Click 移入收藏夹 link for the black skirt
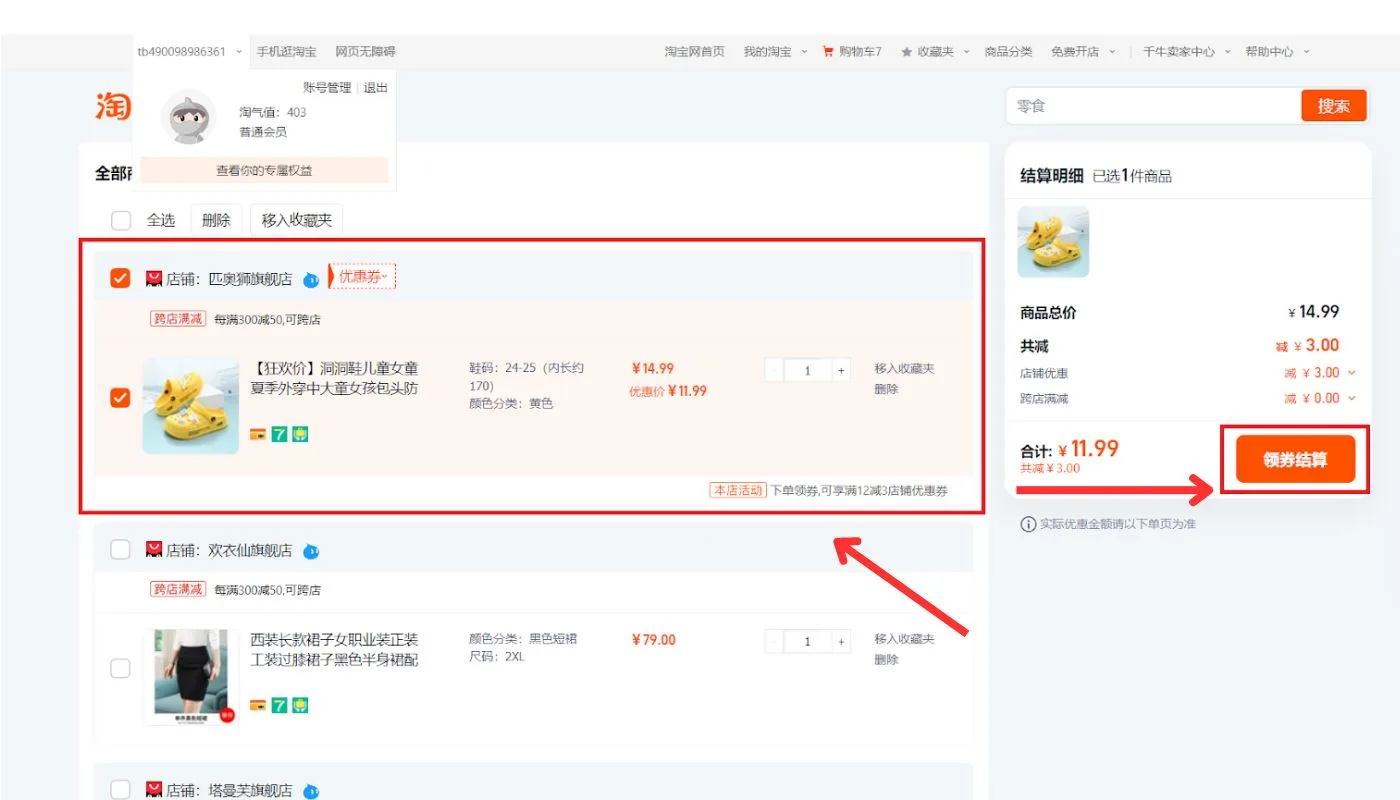1400x800 pixels. tap(904, 639)
